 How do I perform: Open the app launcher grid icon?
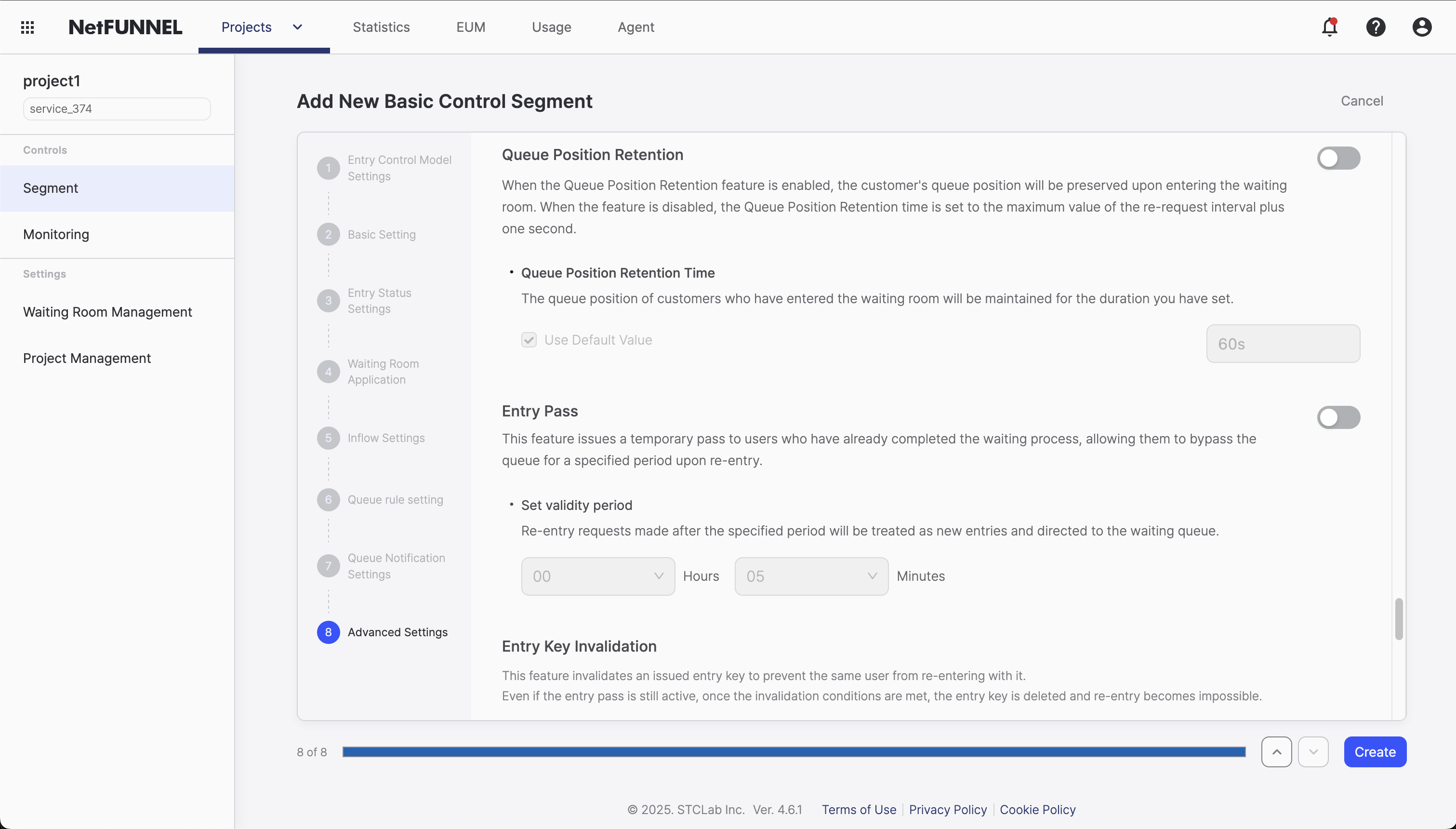tap(27, 27)
